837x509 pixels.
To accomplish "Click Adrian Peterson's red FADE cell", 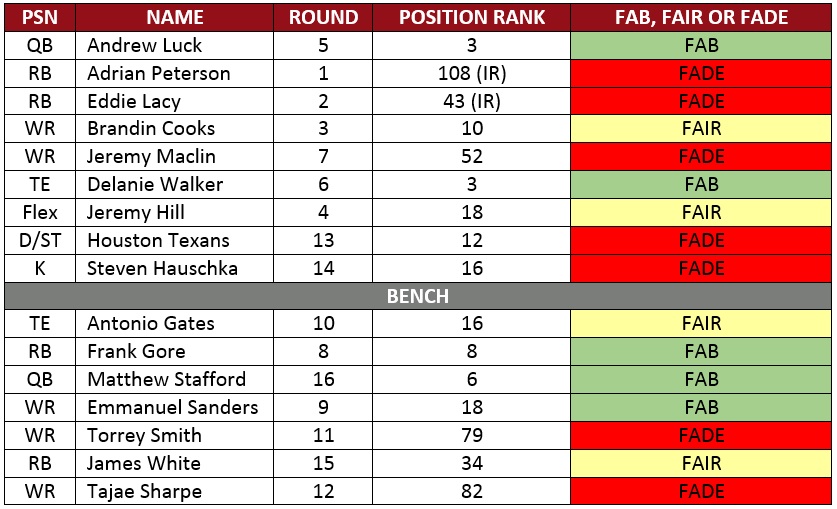I will (701, 73).
